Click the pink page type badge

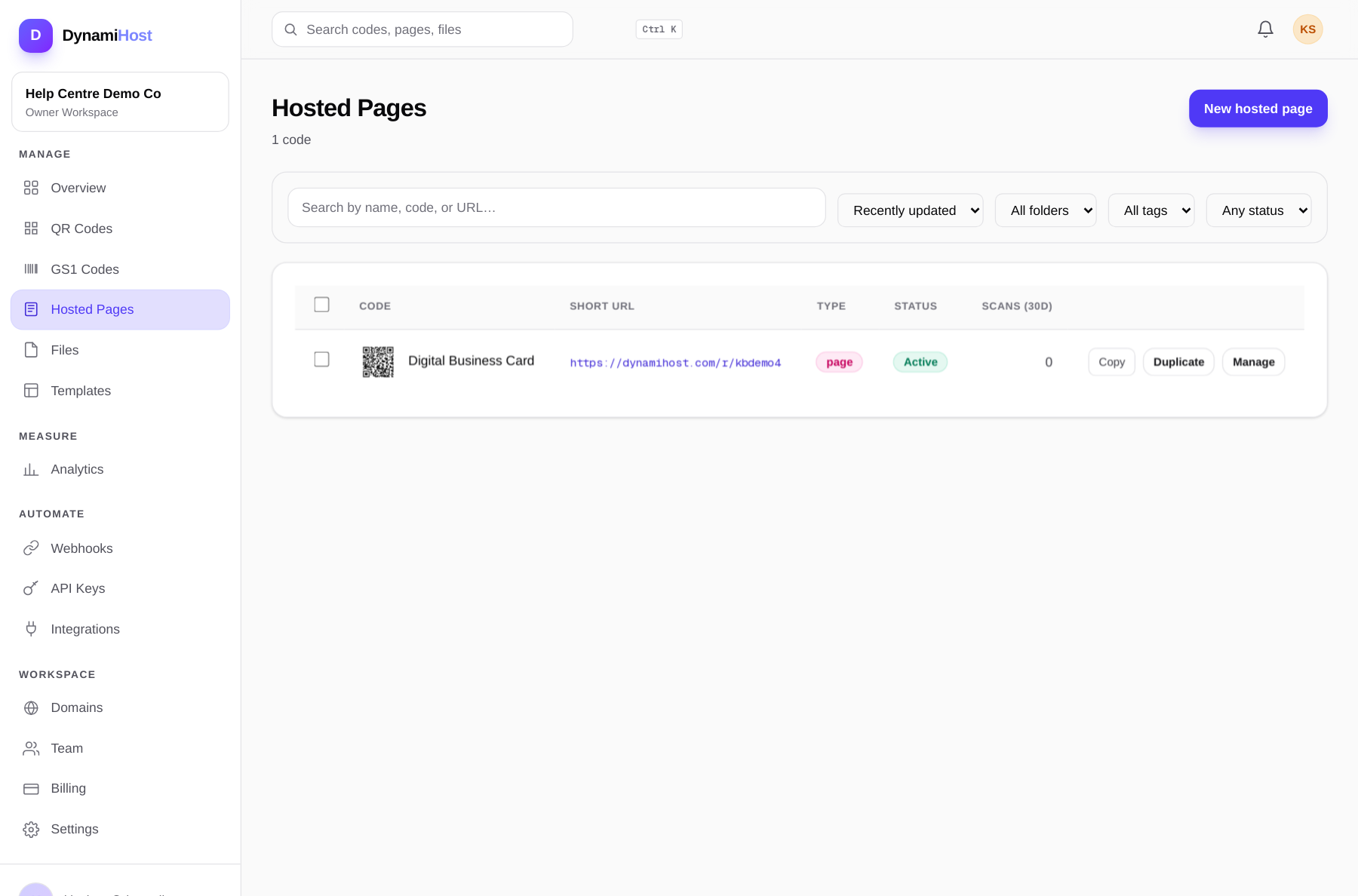point(839,362)
